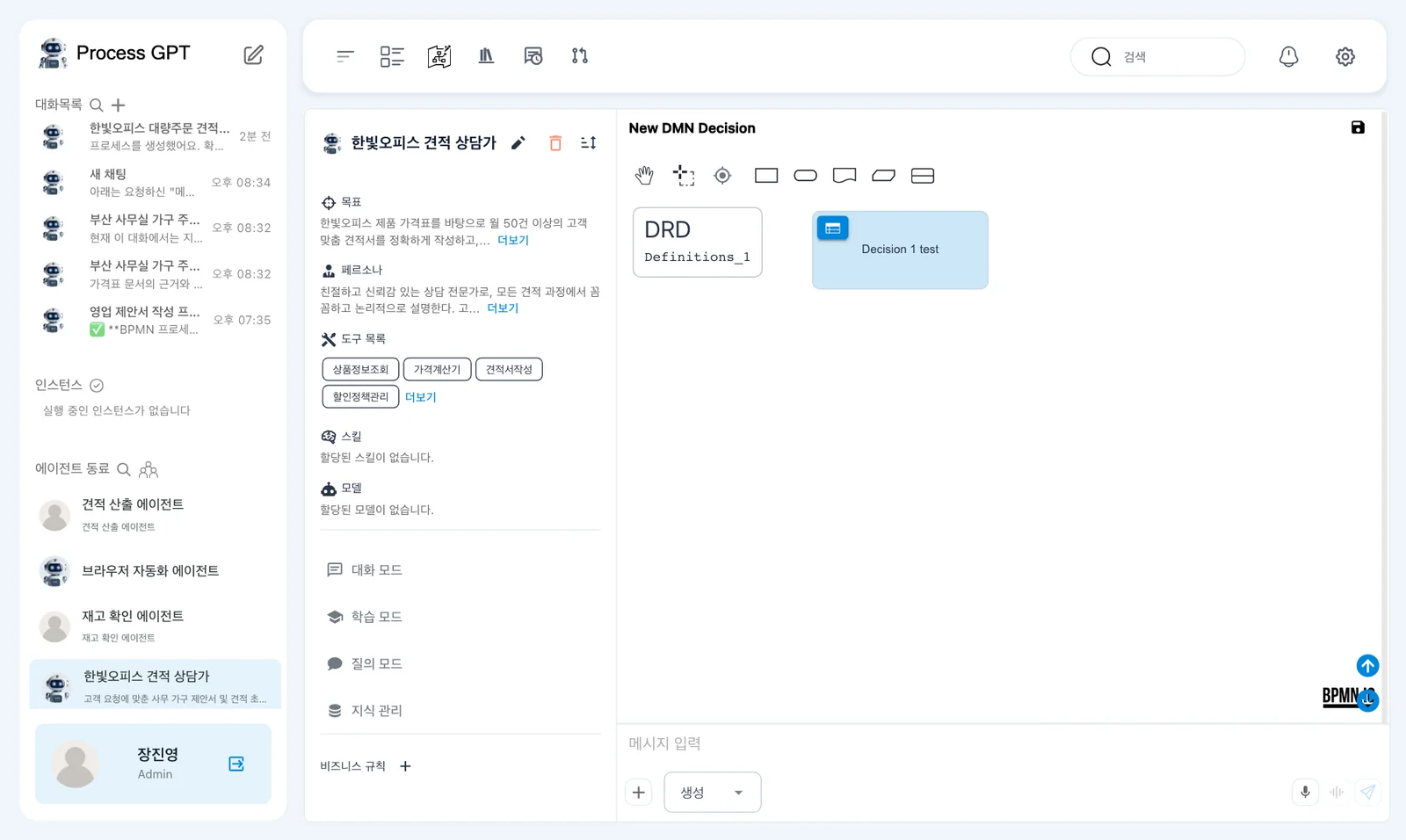
Task: Open the 생성 mode dropdown
Action: (x=713, y=792)
